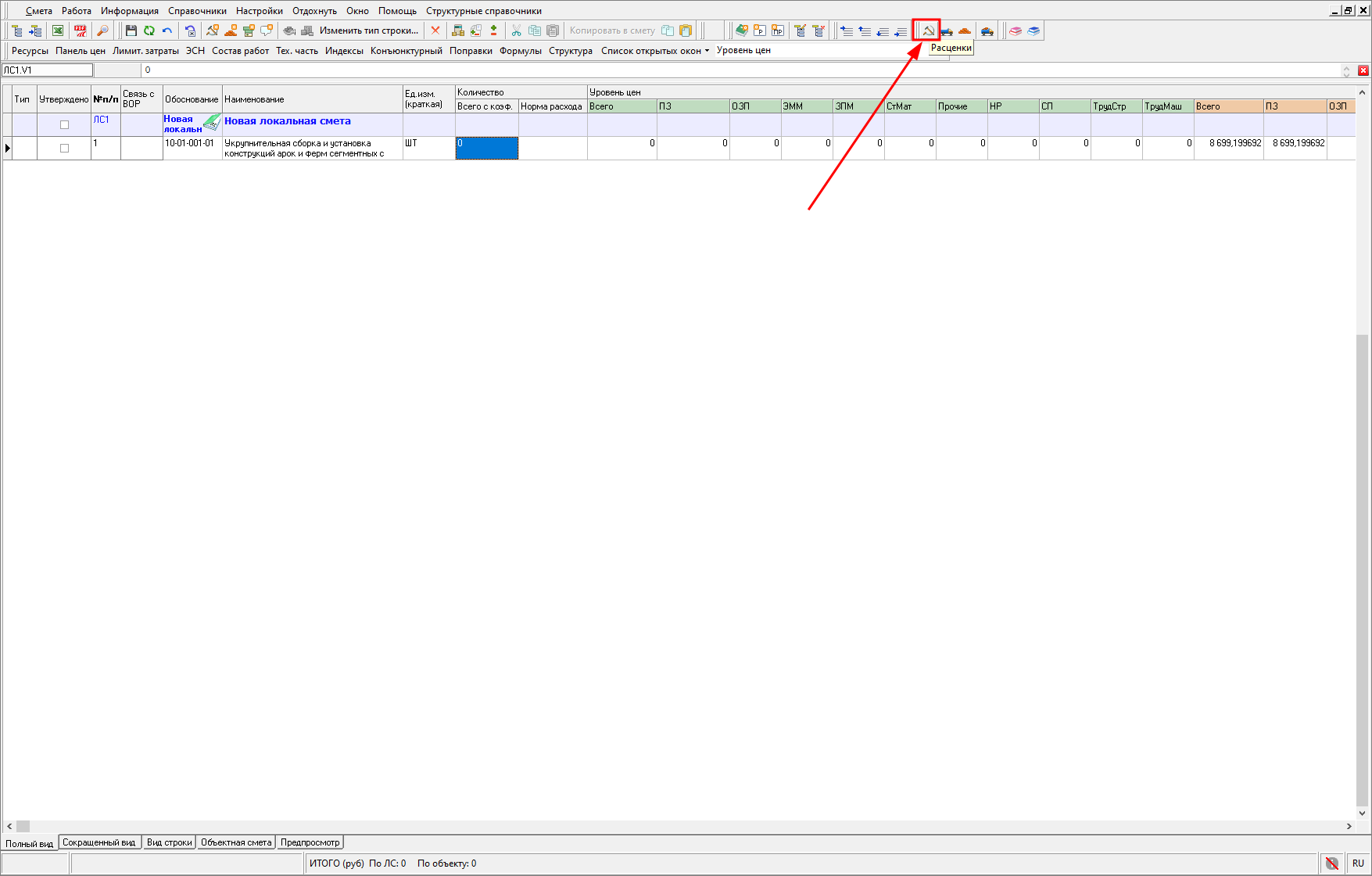1372x876 pixels.
Task: Click the ЛС1.V1 cell address field
Action: (x=47, y=70)
